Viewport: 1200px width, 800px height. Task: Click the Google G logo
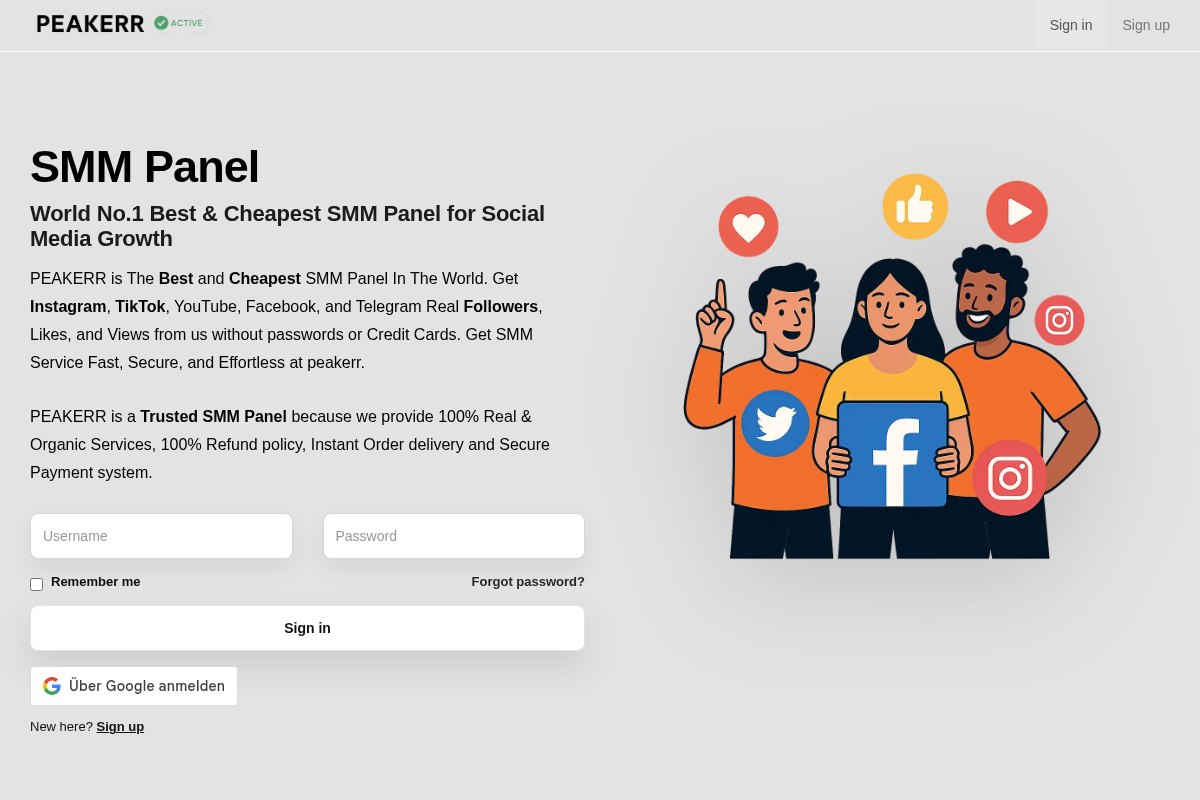52,686
